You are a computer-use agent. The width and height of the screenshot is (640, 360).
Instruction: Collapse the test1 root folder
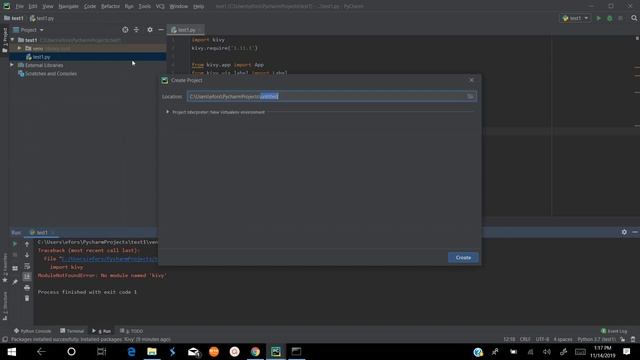click(x=13, y=40)
